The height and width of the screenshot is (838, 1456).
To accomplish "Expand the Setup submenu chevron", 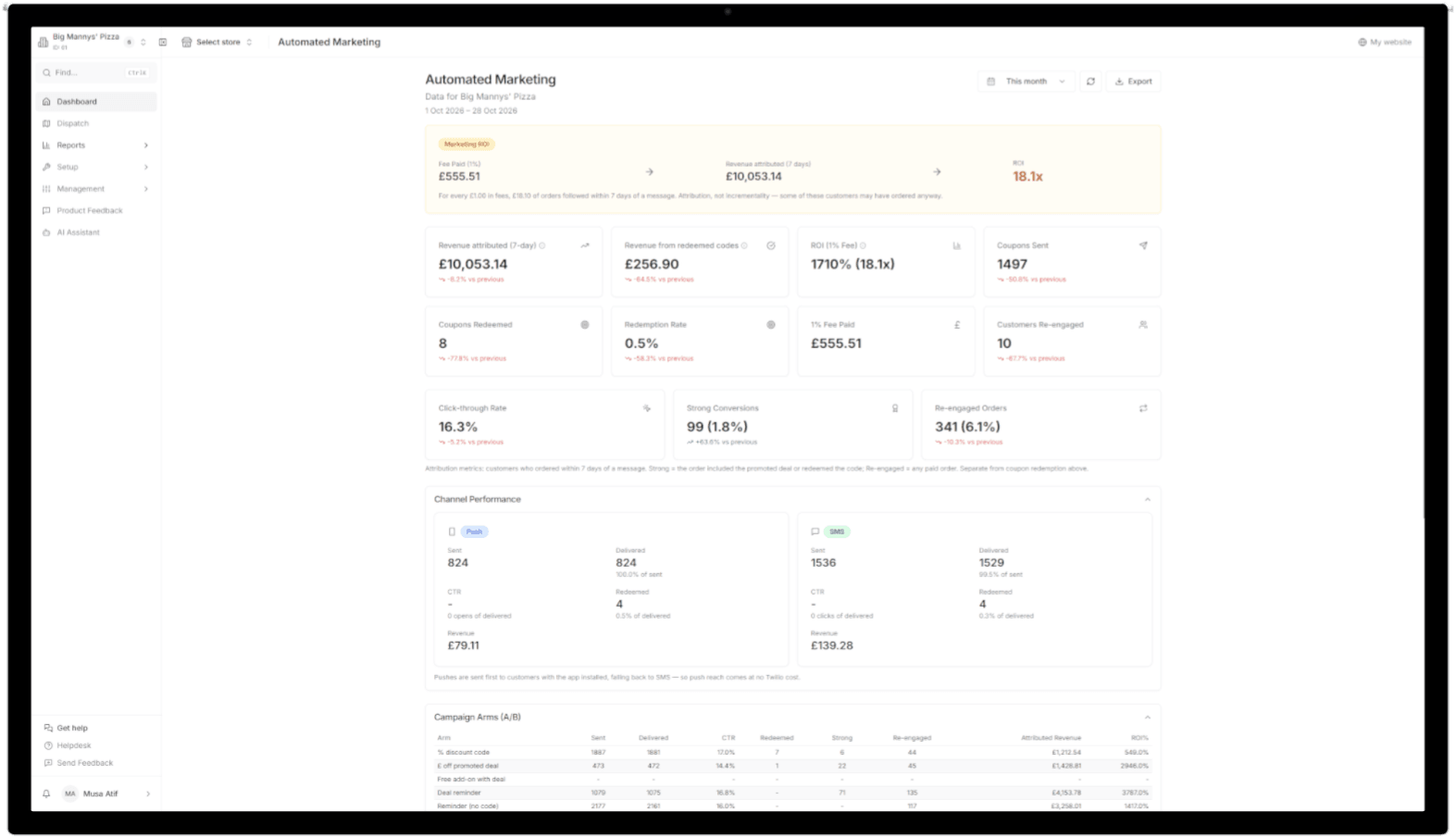I will 146,167.
